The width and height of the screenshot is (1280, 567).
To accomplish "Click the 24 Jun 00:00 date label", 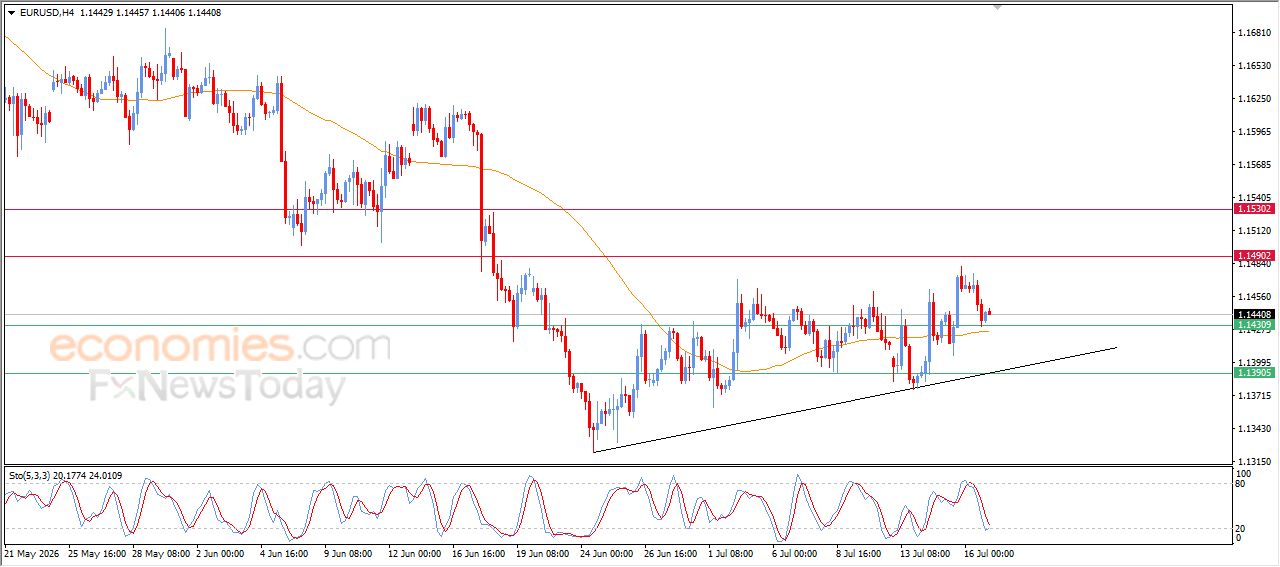I will coord(606,553).
